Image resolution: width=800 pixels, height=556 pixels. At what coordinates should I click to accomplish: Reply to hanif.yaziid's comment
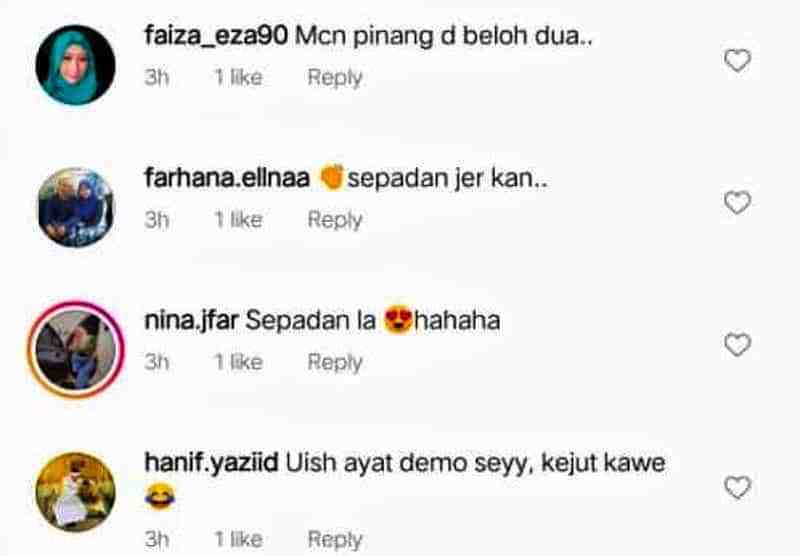335,539
